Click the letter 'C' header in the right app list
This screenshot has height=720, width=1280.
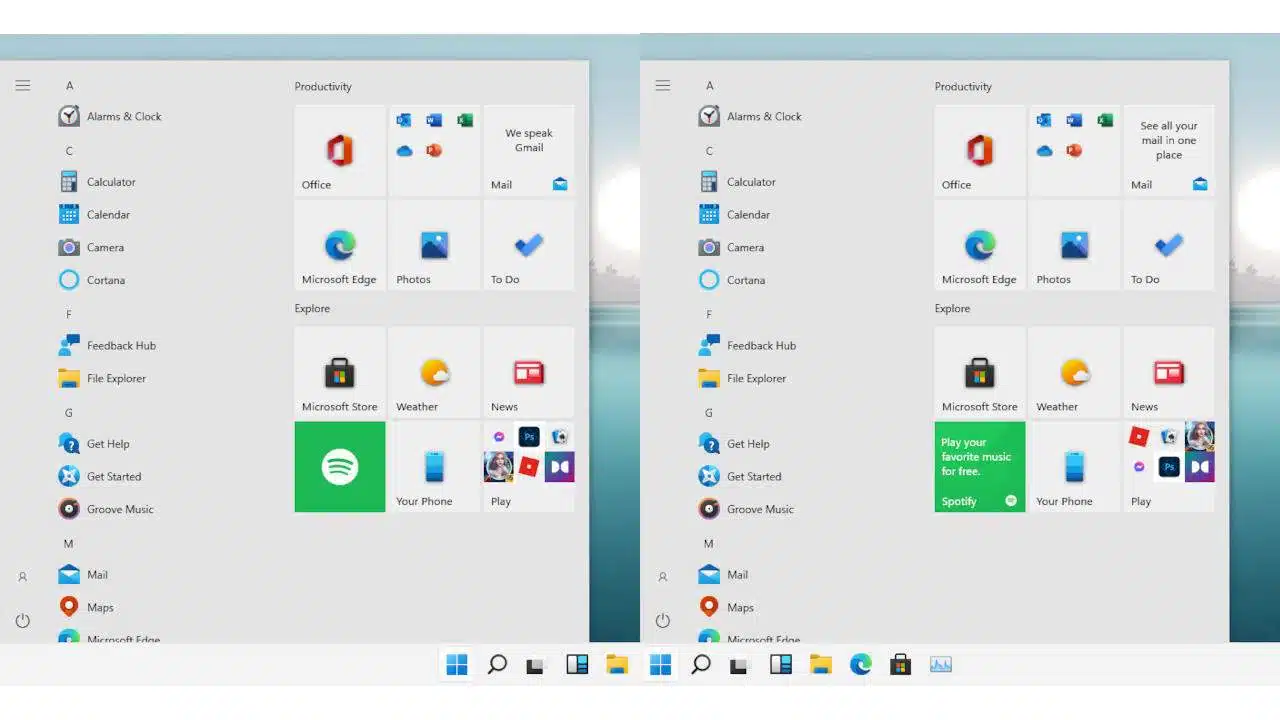[709, 151]
